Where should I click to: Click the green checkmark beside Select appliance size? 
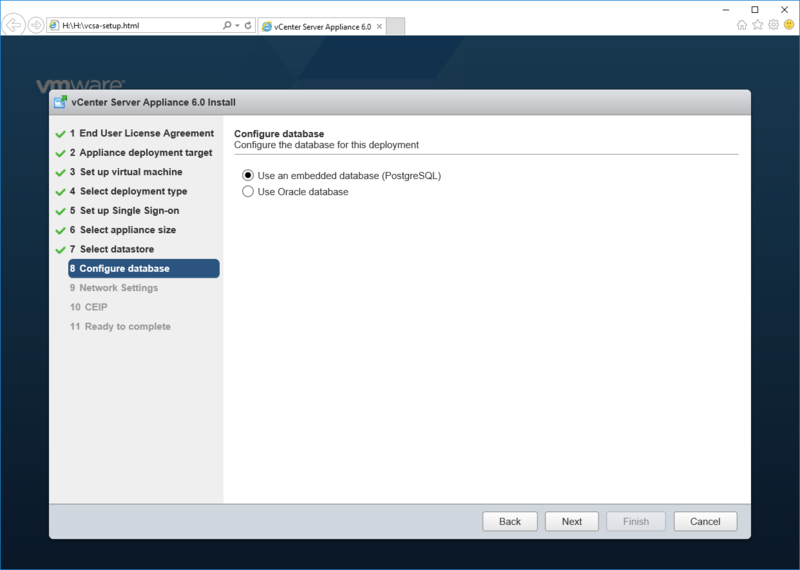(x=60, y=231)
